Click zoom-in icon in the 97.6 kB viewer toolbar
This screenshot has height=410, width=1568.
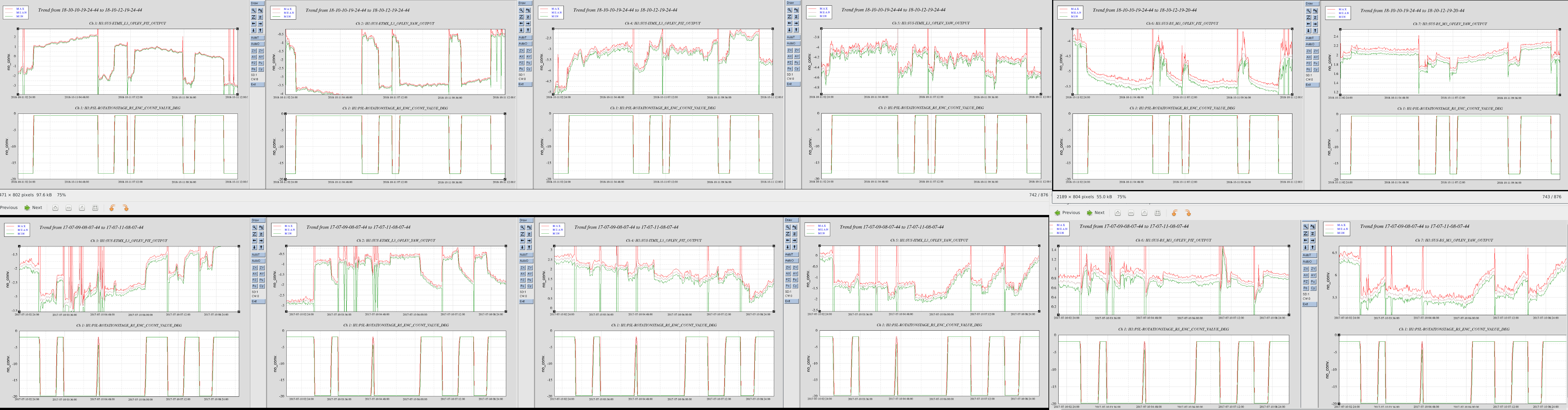tap(55, 207)
